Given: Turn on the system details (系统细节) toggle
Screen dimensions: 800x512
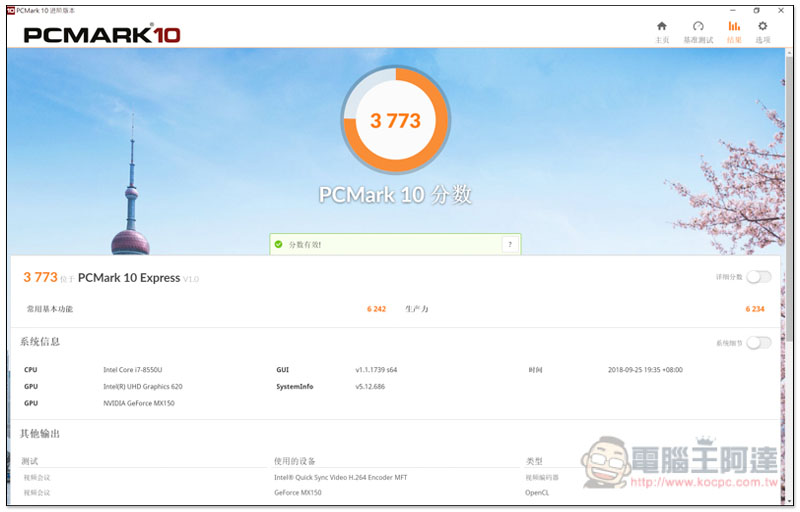Looking at the screenshot, I should coord(758,343).
